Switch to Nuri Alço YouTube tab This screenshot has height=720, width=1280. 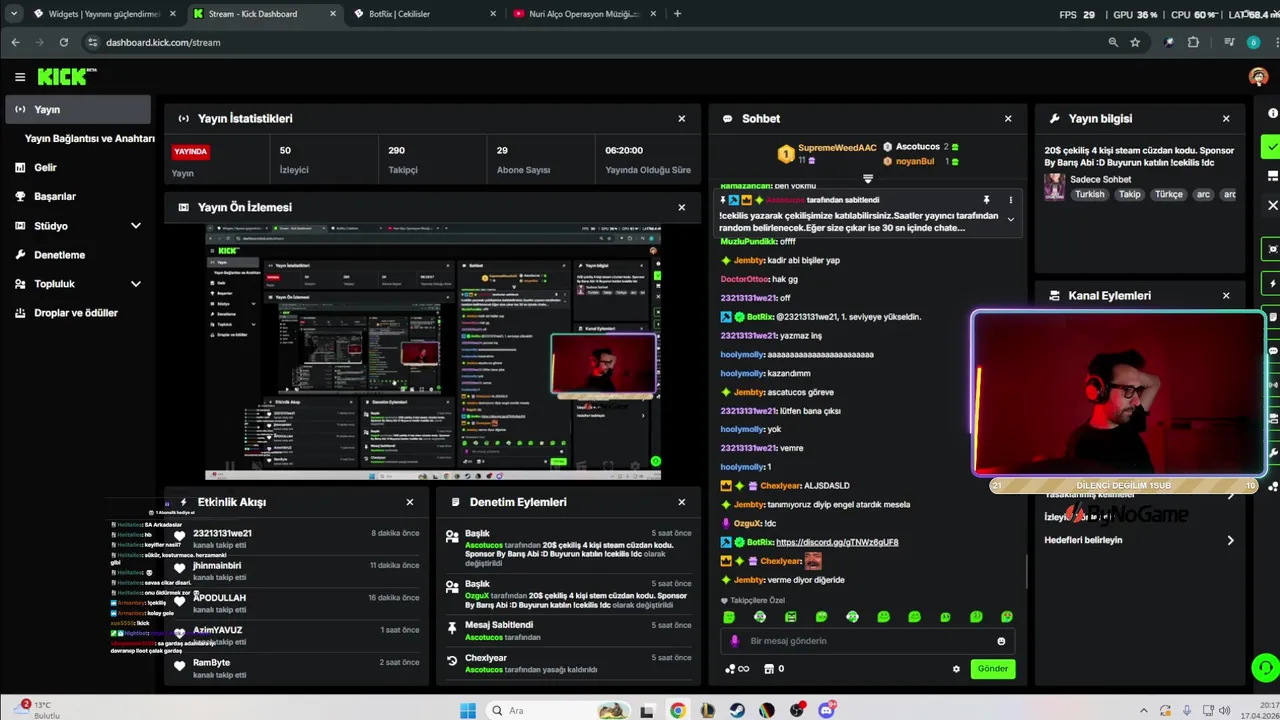[586, 14]
